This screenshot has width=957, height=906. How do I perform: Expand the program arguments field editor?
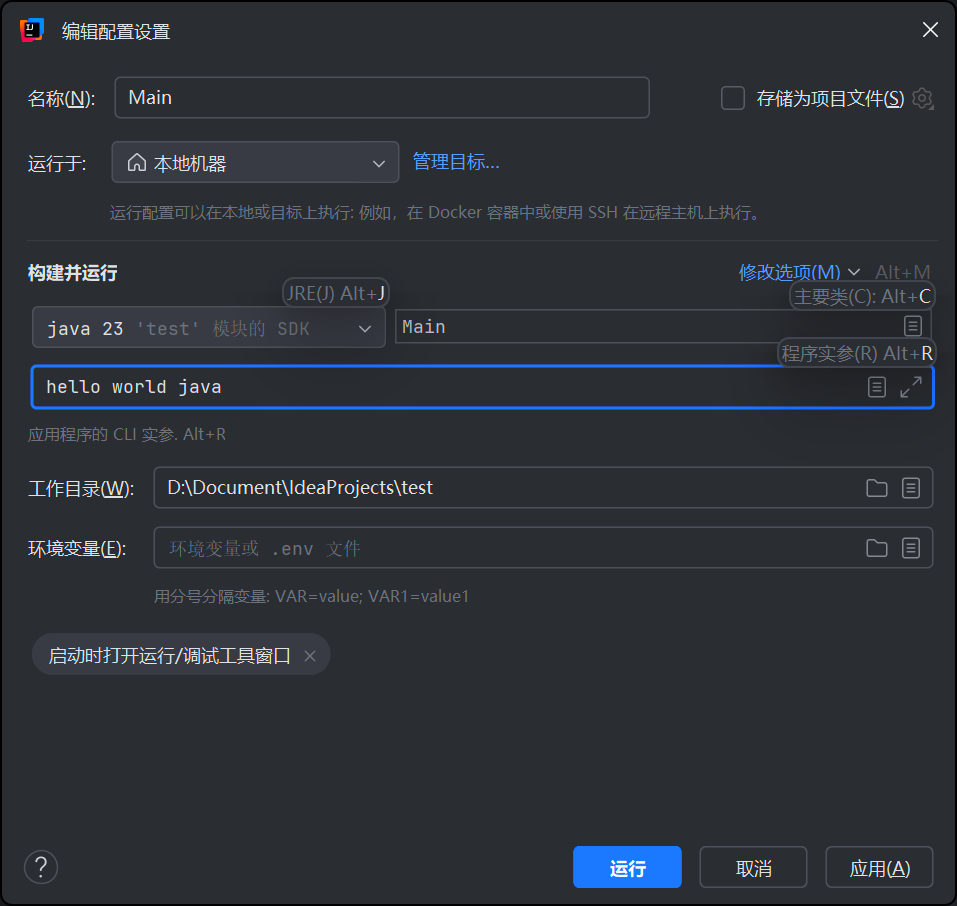pos(911,387)
